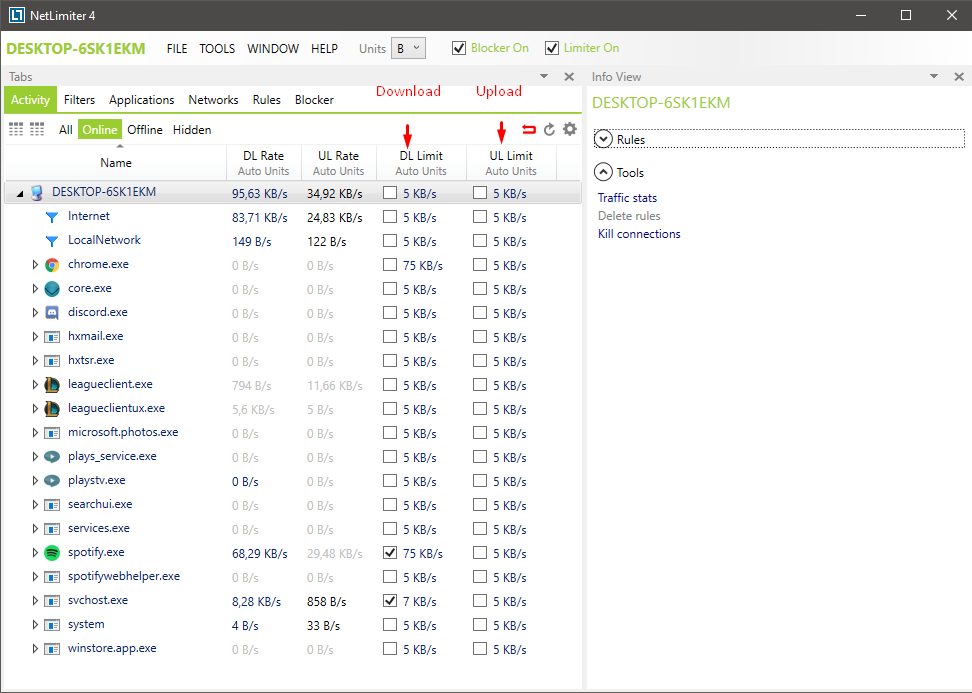This screenshot has height=693, width=972.
Task: Enable UL Limit checkbox for discord.exe
Action: click(x=480, y=312)
